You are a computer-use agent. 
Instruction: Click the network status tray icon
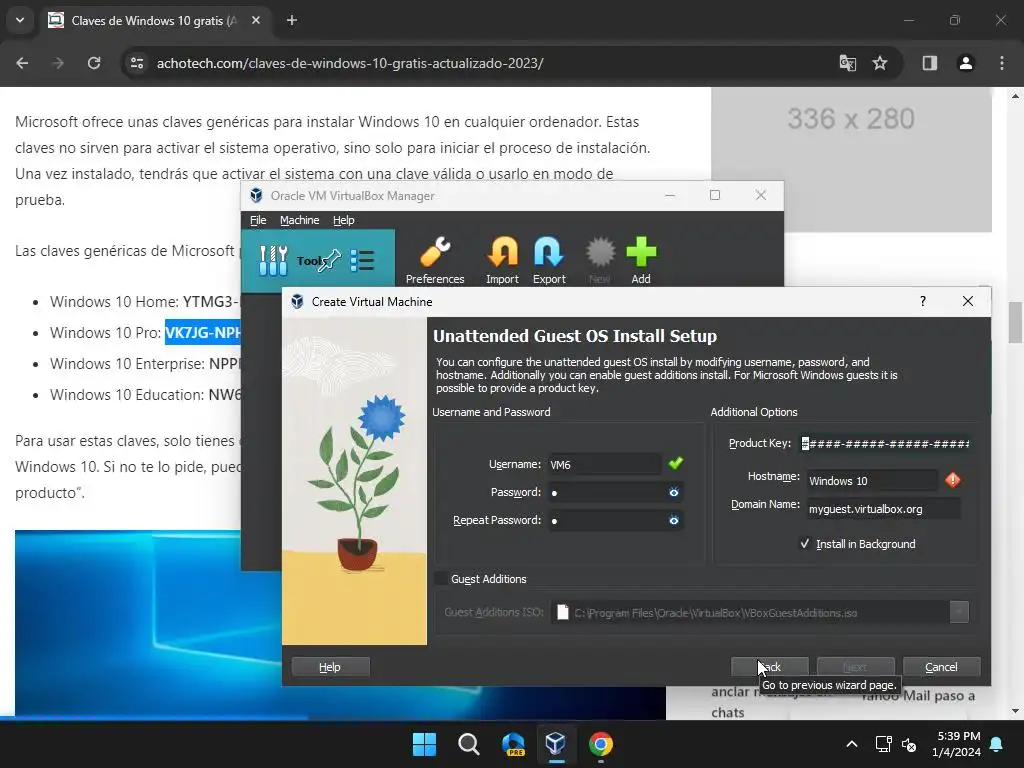(x=884, y=744)
